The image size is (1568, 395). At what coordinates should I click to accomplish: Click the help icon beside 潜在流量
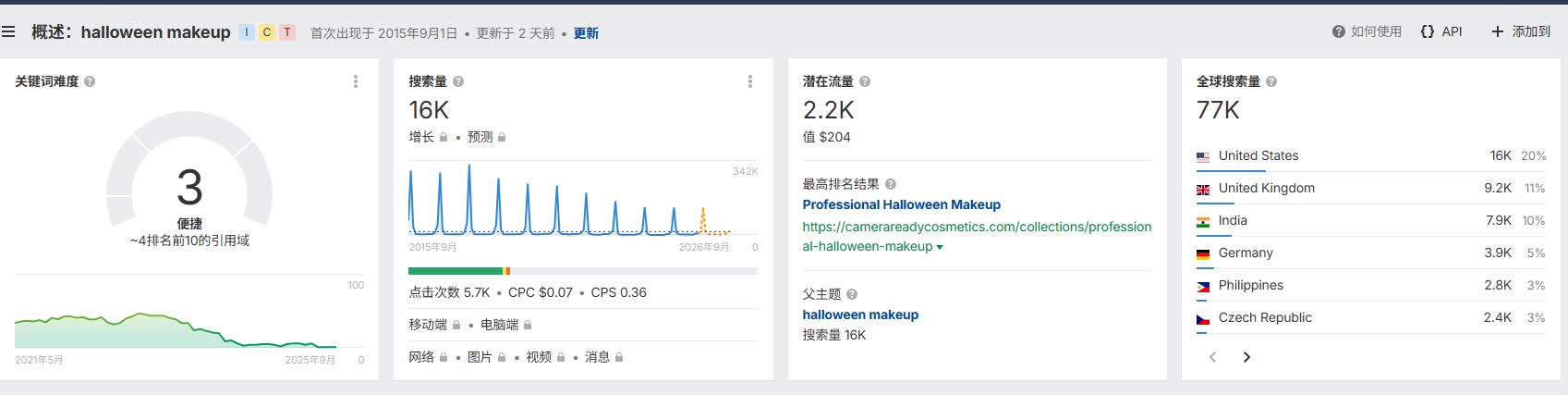(x=865, y=81)
